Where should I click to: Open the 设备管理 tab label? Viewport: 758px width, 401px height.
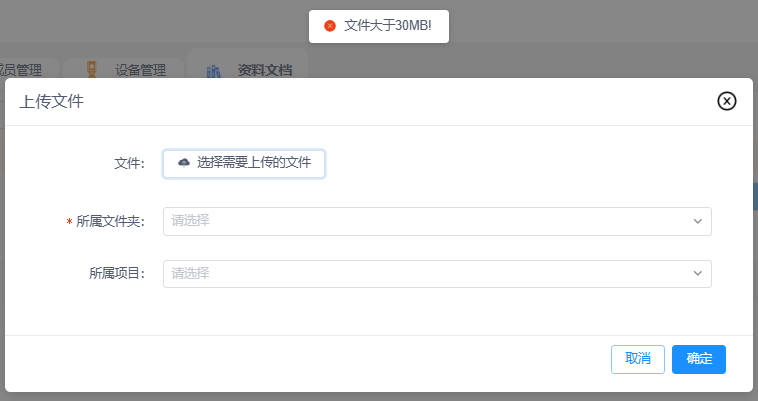pyautogui.click(x=140, y=71)
